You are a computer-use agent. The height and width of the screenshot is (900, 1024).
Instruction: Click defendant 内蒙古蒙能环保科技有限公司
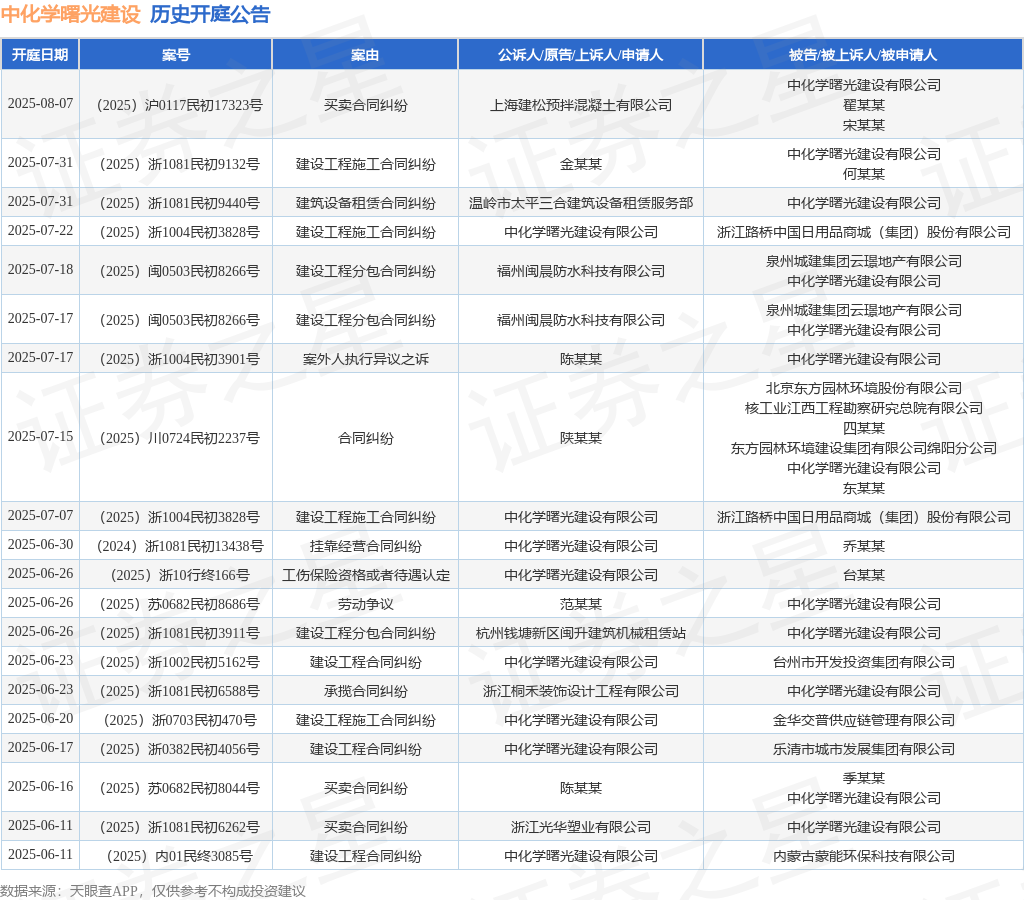(x=863, y=856)
